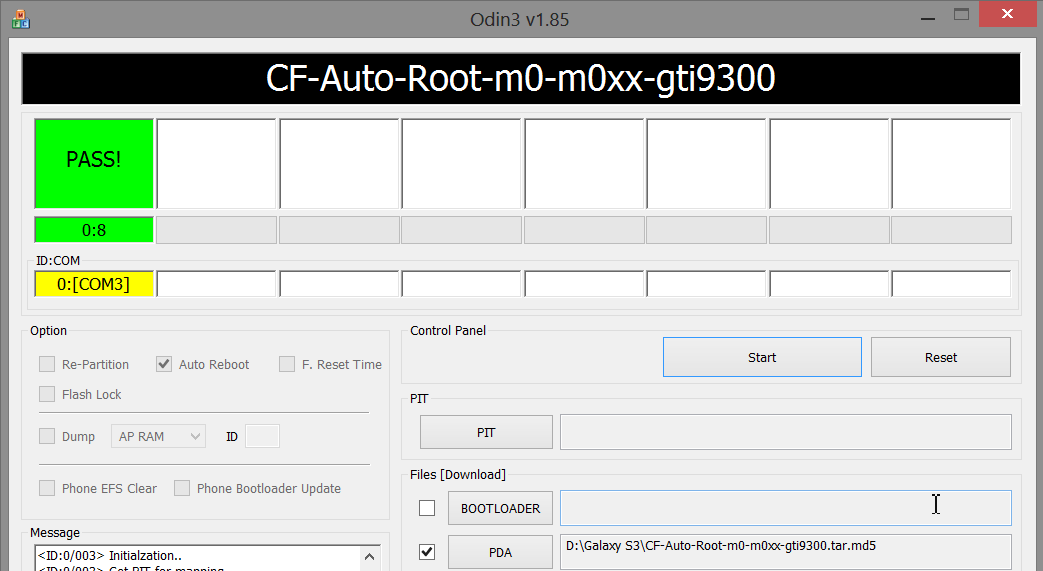Click the PIT file path field

pyautogui.click(x=786, y=432)
